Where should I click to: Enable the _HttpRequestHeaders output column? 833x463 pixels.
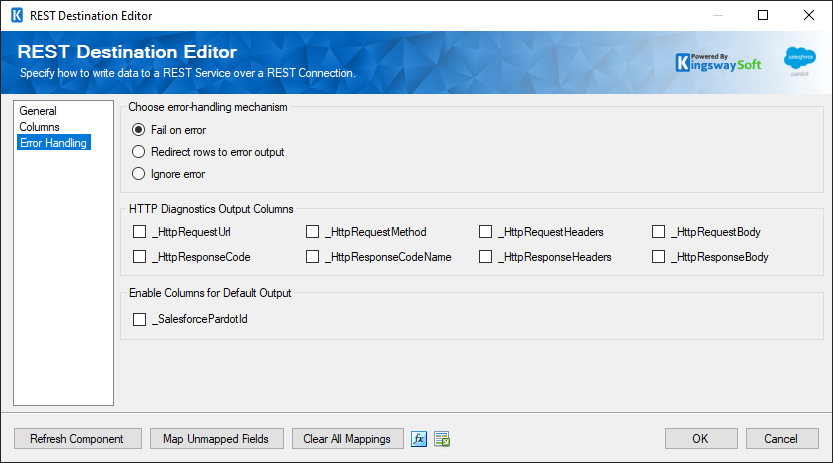pyautogui.click(x=486, y=232)
